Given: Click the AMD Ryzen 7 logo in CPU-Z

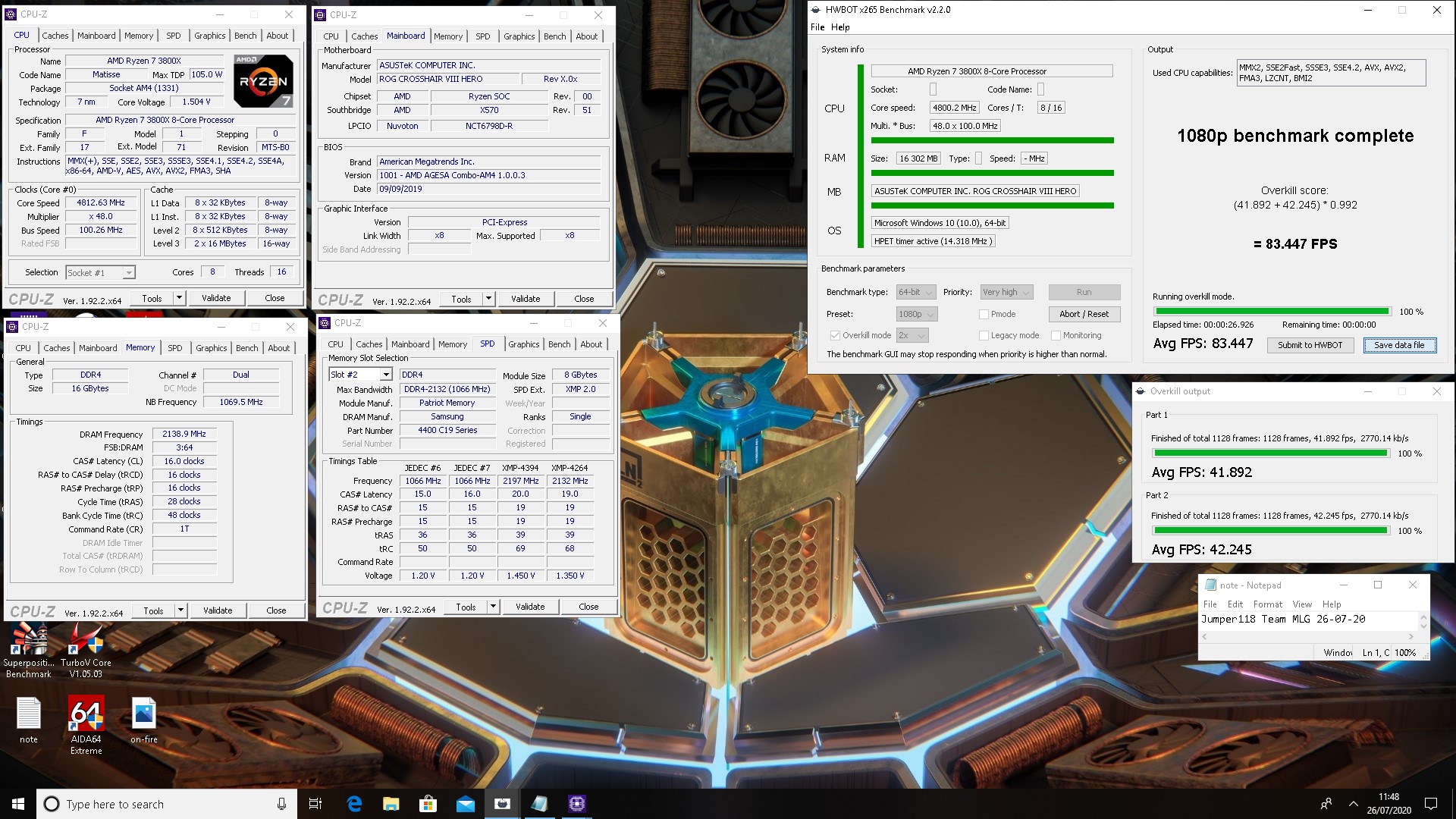Looking at the screenshot, I should [262, 80].
